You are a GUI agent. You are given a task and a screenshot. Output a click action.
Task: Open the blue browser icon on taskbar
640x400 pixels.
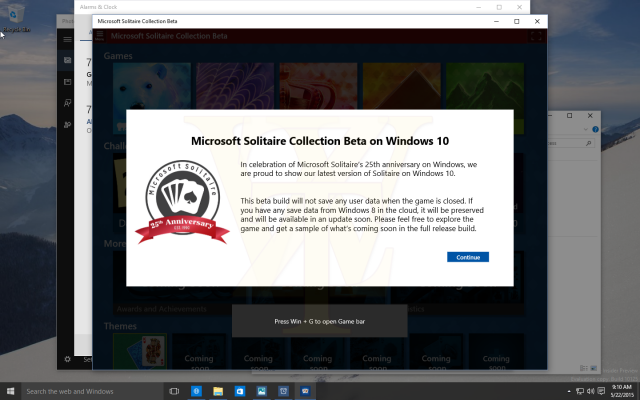coord(196,391)
